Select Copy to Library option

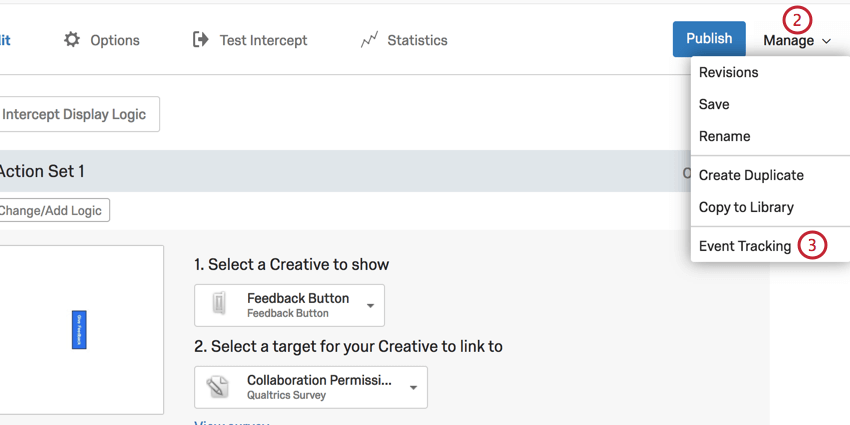(x=746, y=207)
